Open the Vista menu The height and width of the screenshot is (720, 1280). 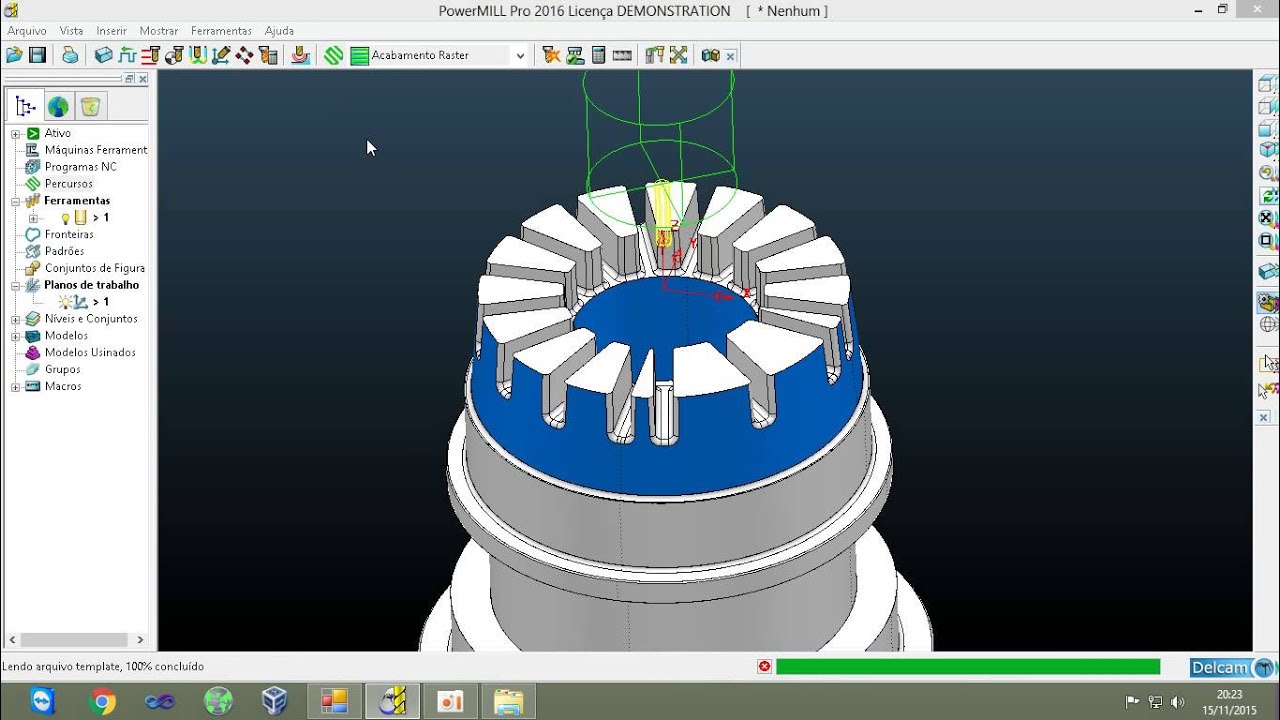coord(71,31)
